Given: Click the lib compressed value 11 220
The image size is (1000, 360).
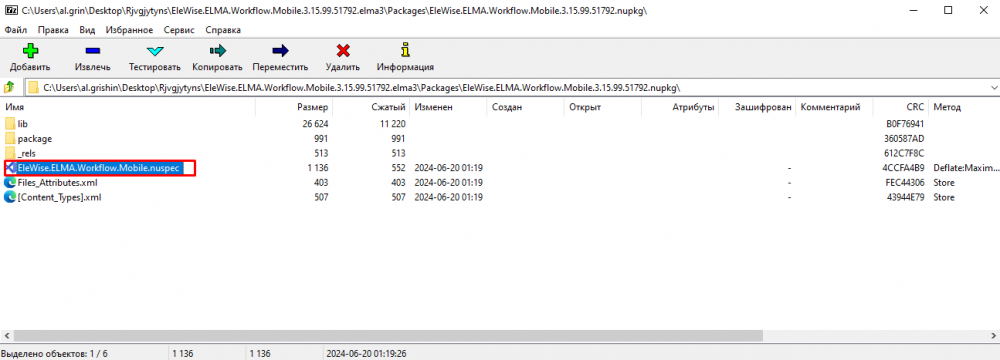Looking at the screenshot, I should pyautogui.click(x=392, y=124).
